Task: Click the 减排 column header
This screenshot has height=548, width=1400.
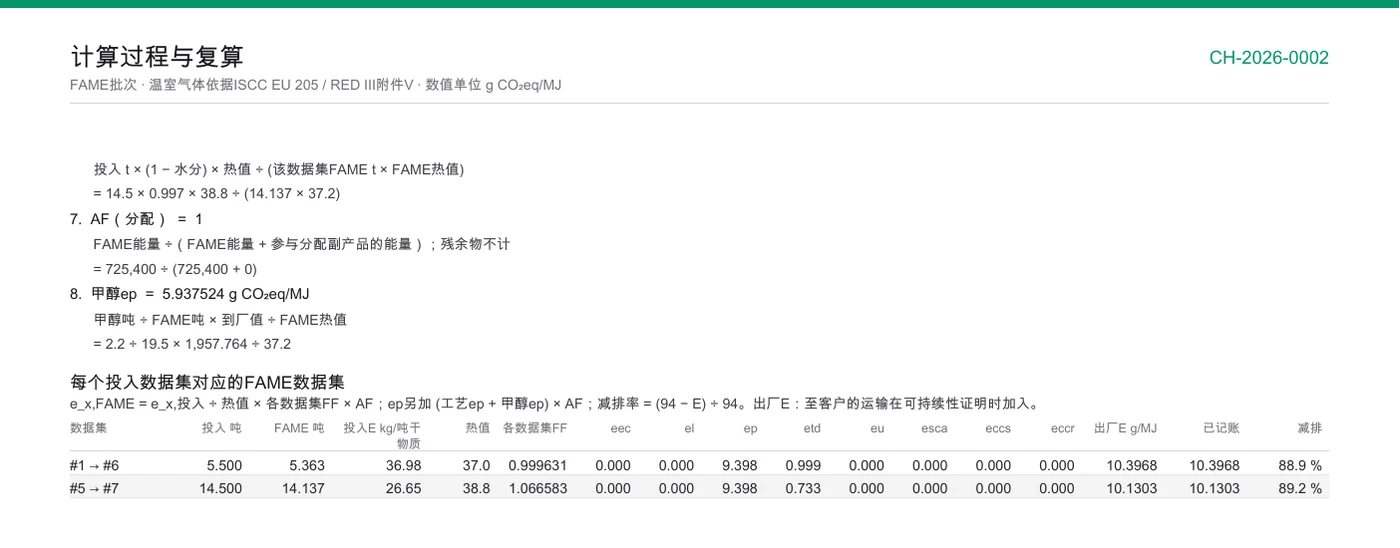Action: (1310, 428)
